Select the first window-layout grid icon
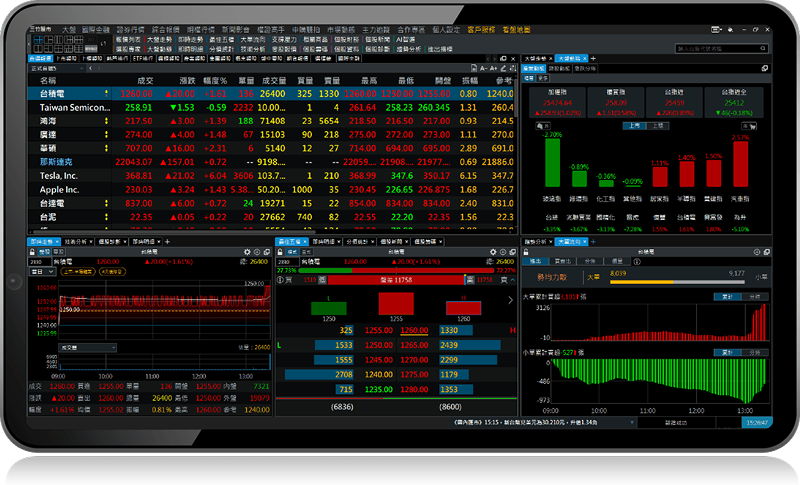 (38, 39)
